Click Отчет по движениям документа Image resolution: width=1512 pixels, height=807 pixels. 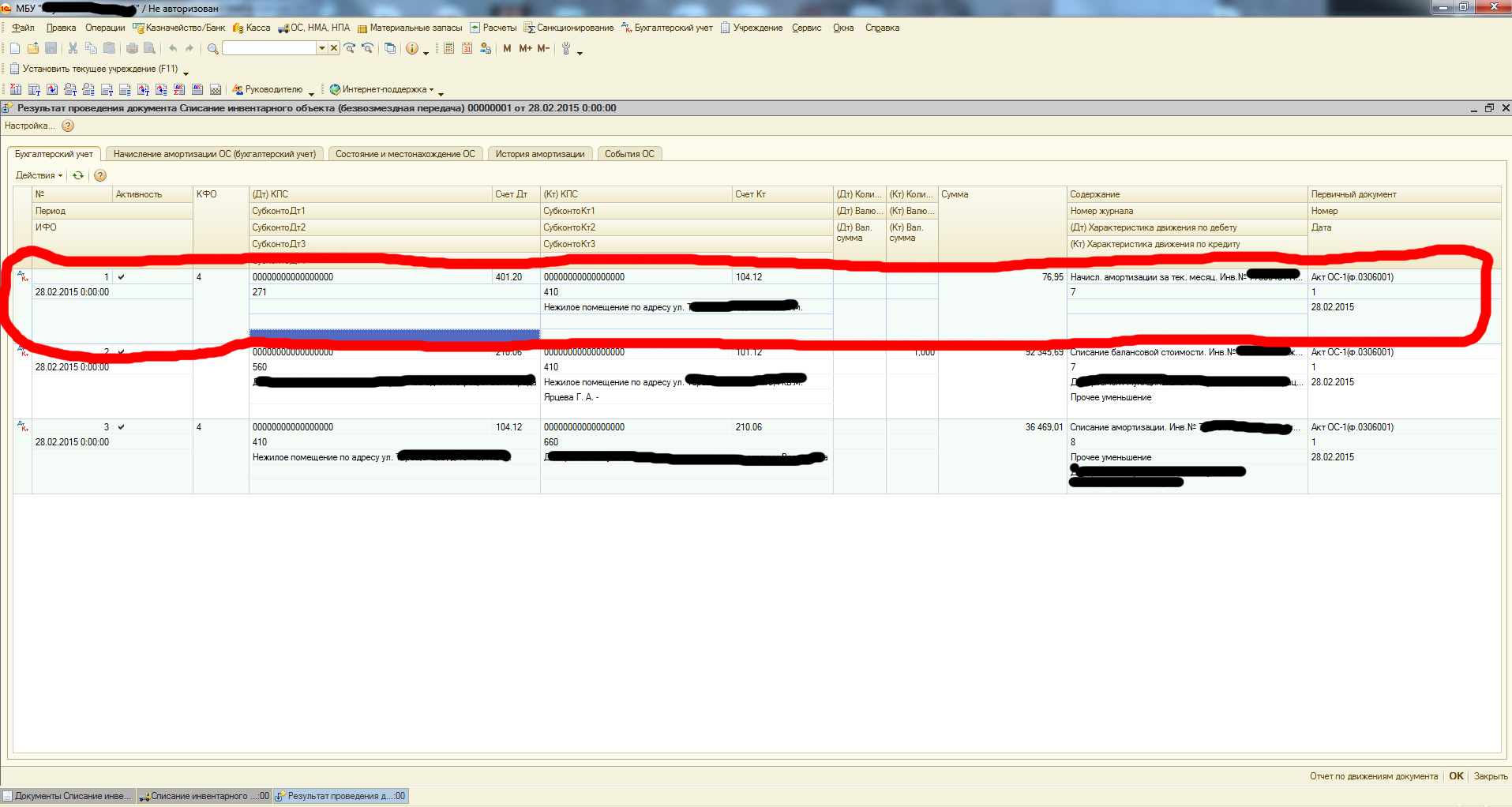[x=1374, y=776]
